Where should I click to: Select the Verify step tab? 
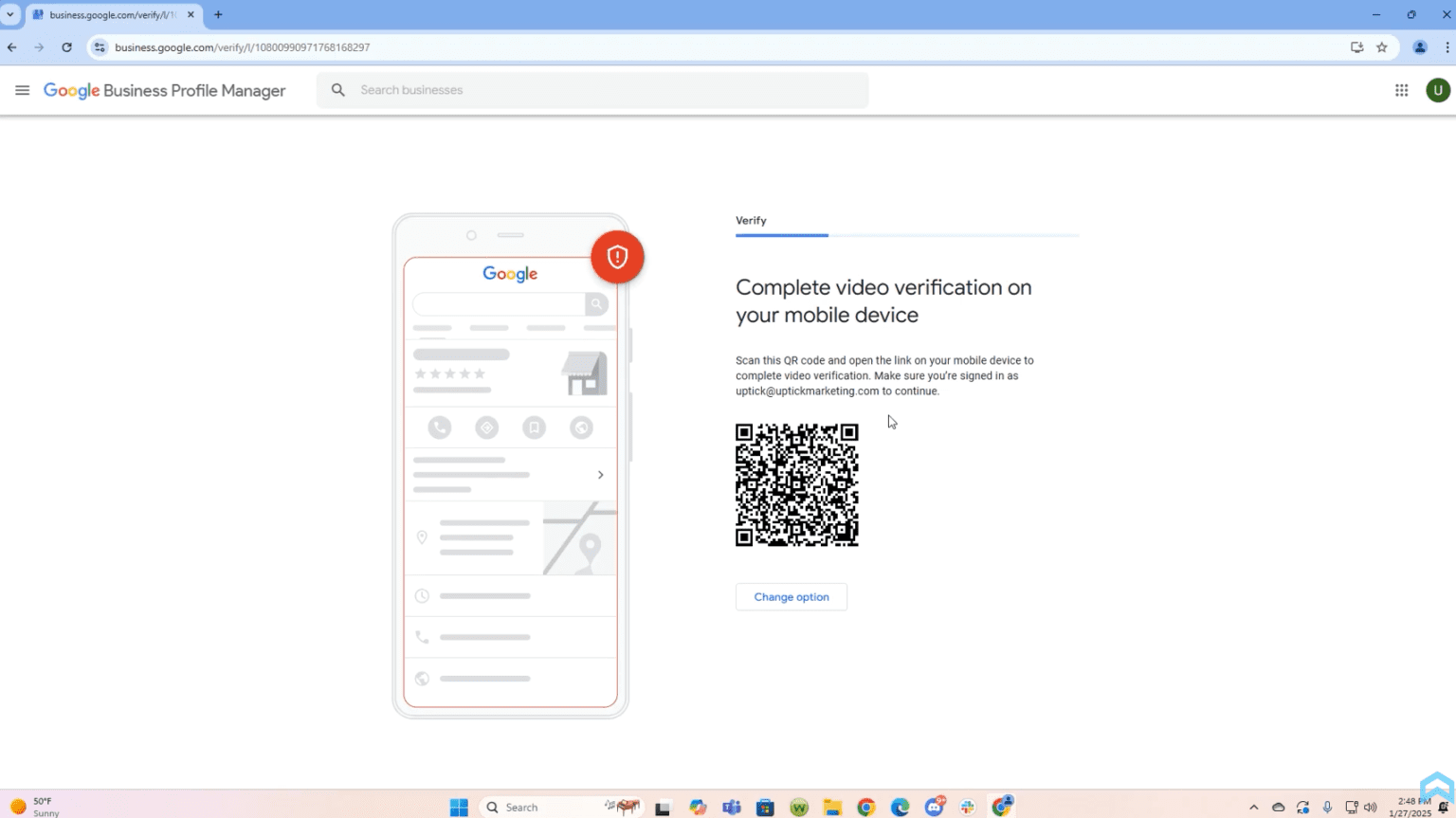coord(751,221)
